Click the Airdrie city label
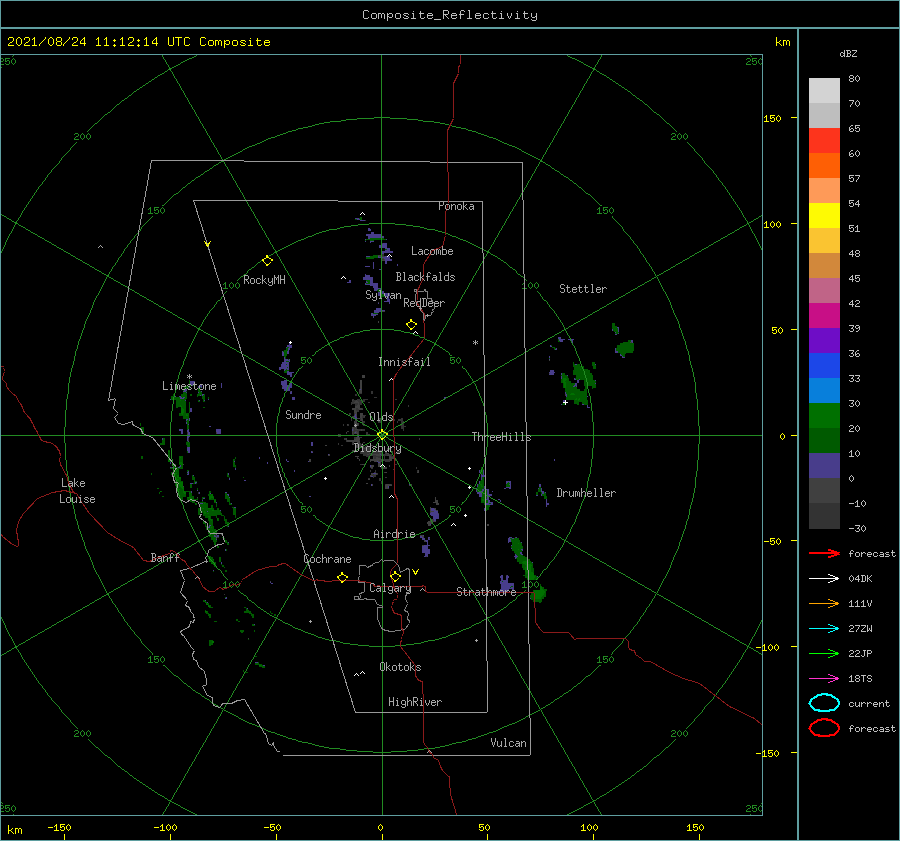Image resolution: width=900 pixels, height=841 pixels. coord(394,534)
